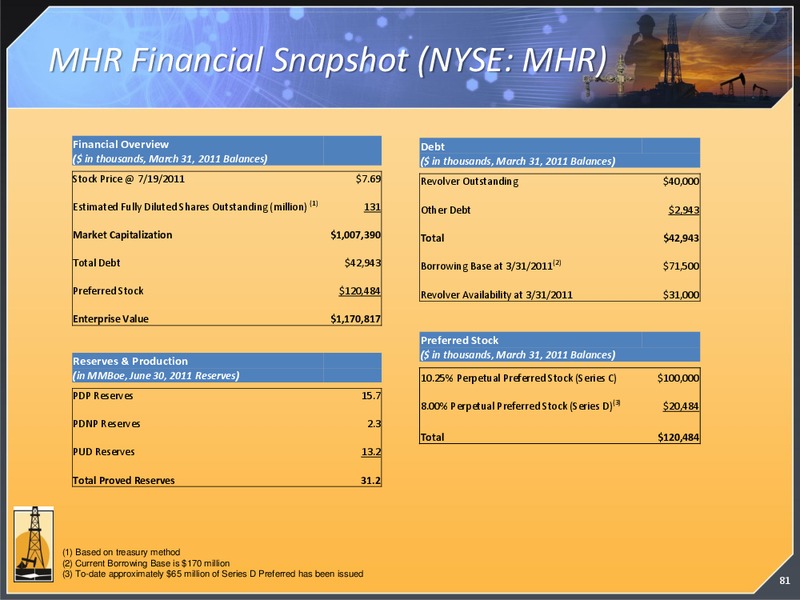Click the PDP Reserves label

[x=103, y=396]
